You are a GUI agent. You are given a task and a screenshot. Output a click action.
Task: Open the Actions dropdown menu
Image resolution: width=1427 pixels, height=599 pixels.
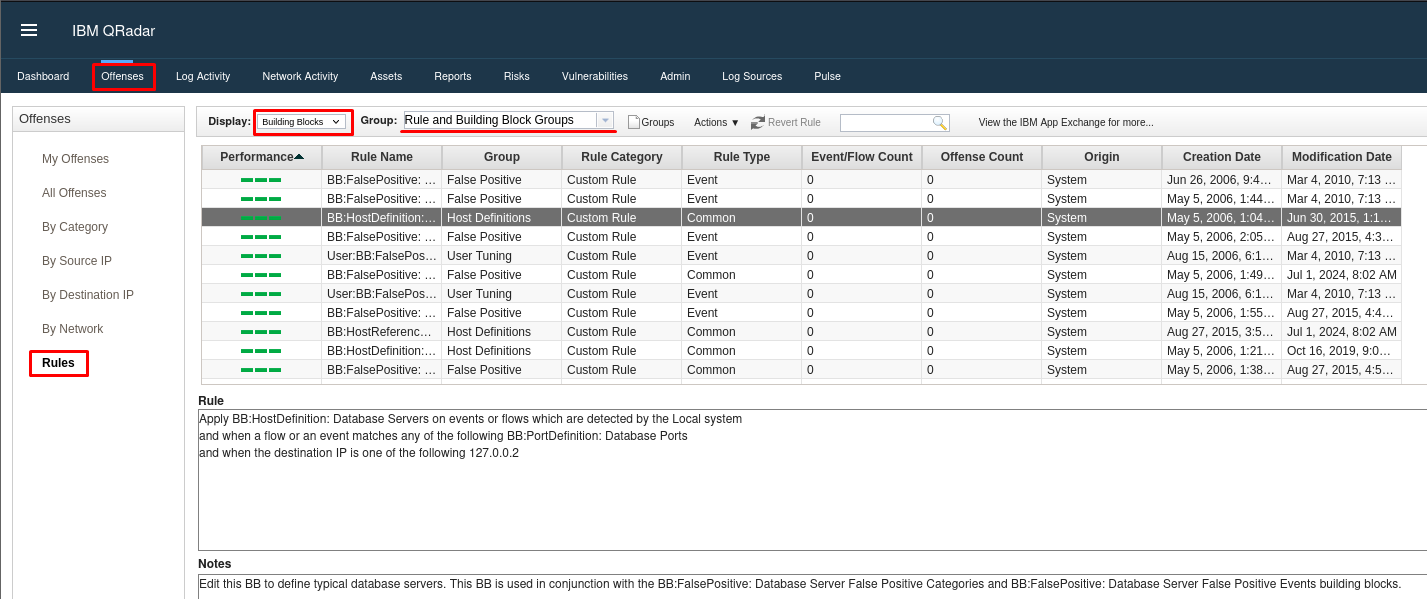click(717, 122)
